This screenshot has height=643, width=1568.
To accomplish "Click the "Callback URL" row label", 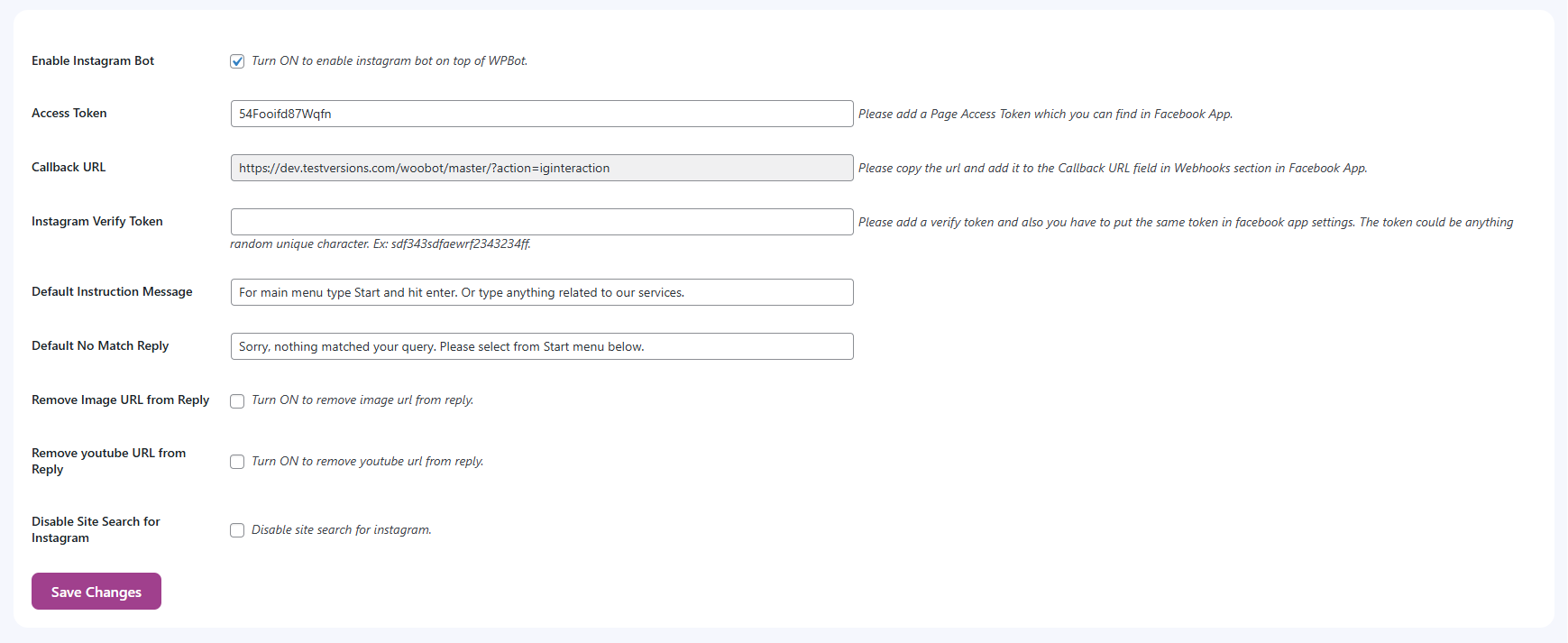I will pyautogui.click(x=69, y=167).
